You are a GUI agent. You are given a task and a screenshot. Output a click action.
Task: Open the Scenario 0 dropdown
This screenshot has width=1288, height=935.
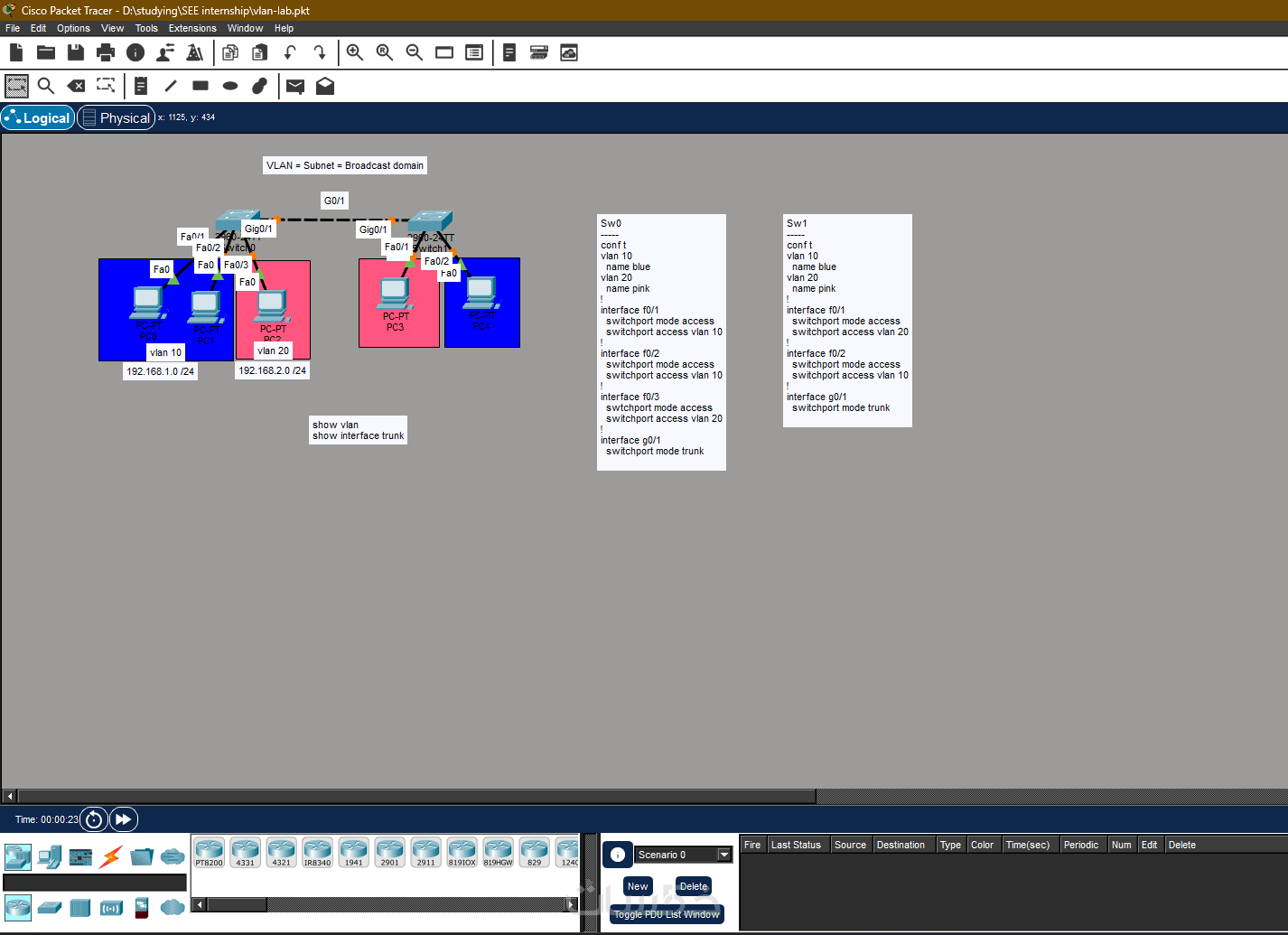click(x=684, y=855)
